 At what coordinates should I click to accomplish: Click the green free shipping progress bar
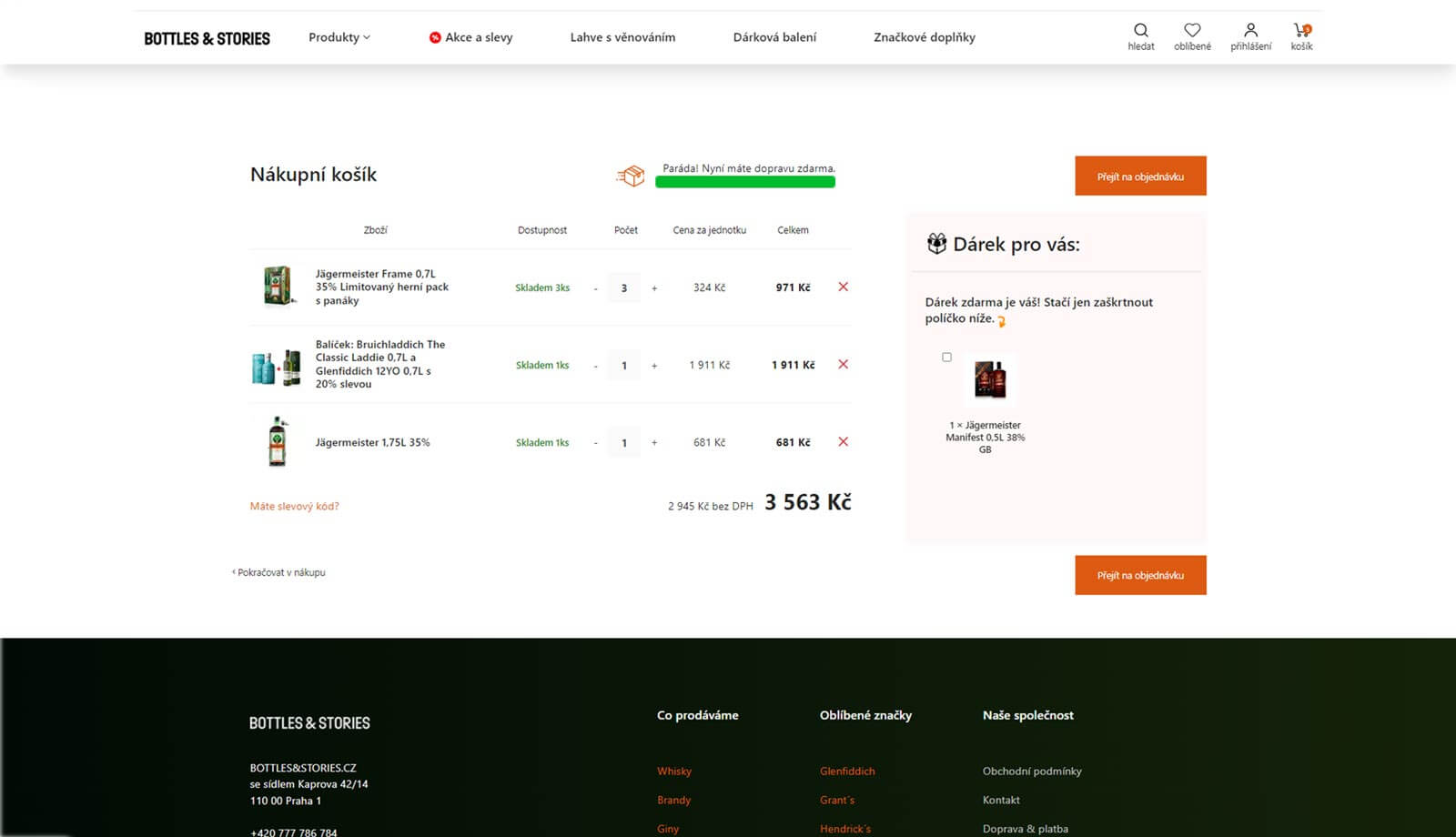[x=745, y=182]
